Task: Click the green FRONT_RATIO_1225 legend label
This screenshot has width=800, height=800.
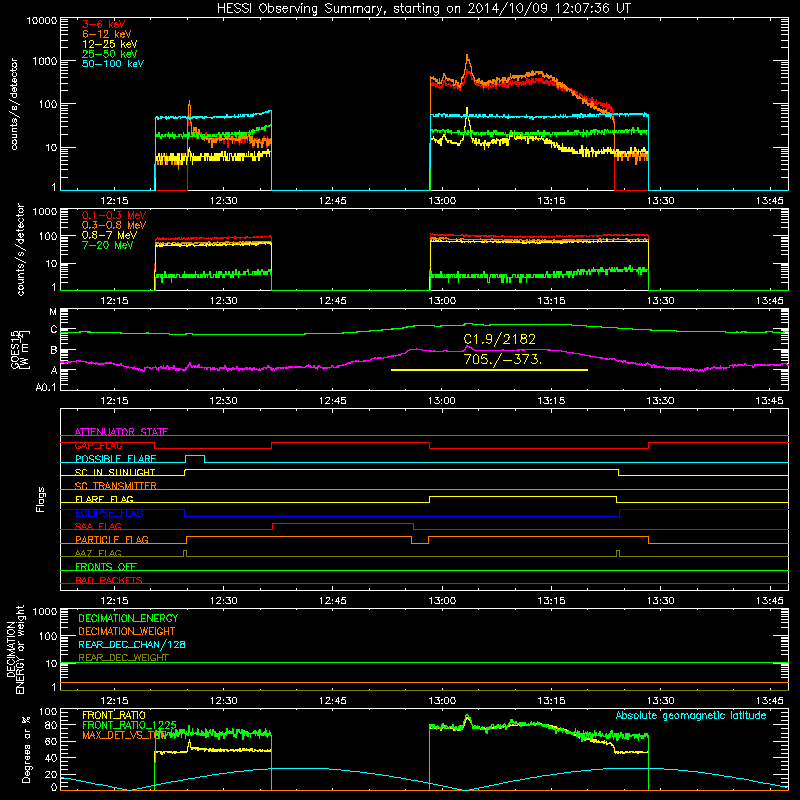Action: tap(129, 725)
